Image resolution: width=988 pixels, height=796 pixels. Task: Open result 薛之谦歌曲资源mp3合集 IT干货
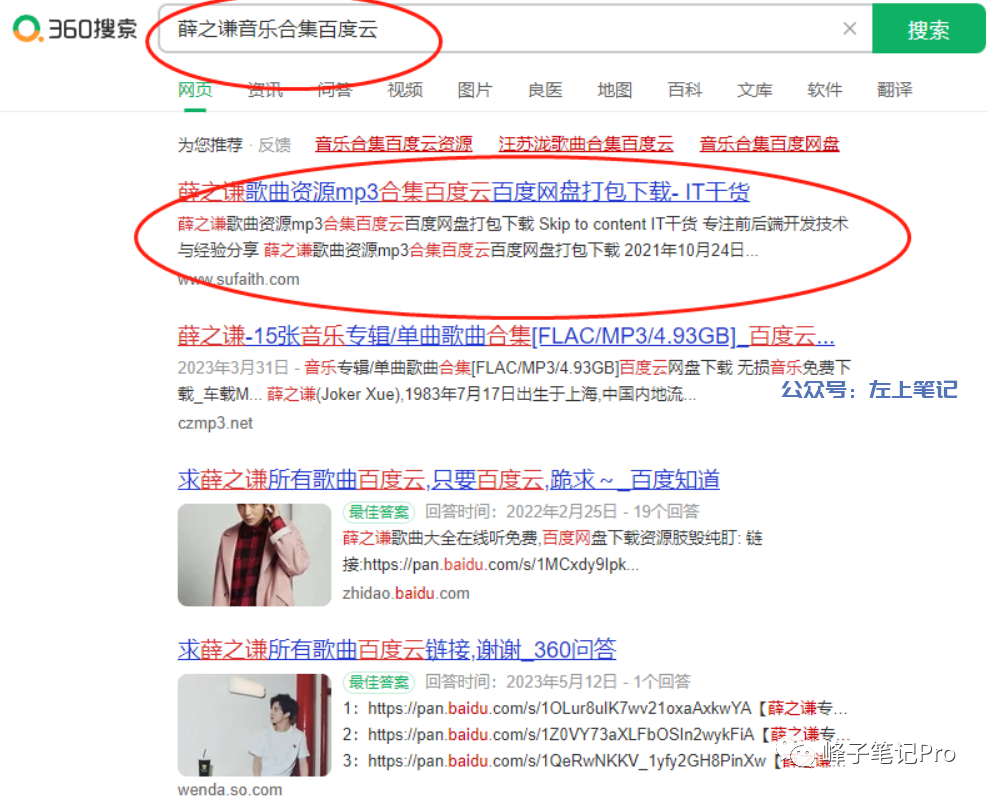463,192
